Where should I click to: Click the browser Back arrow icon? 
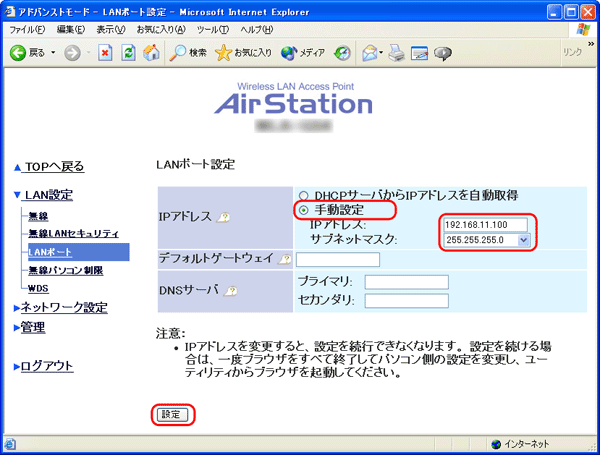18,52
